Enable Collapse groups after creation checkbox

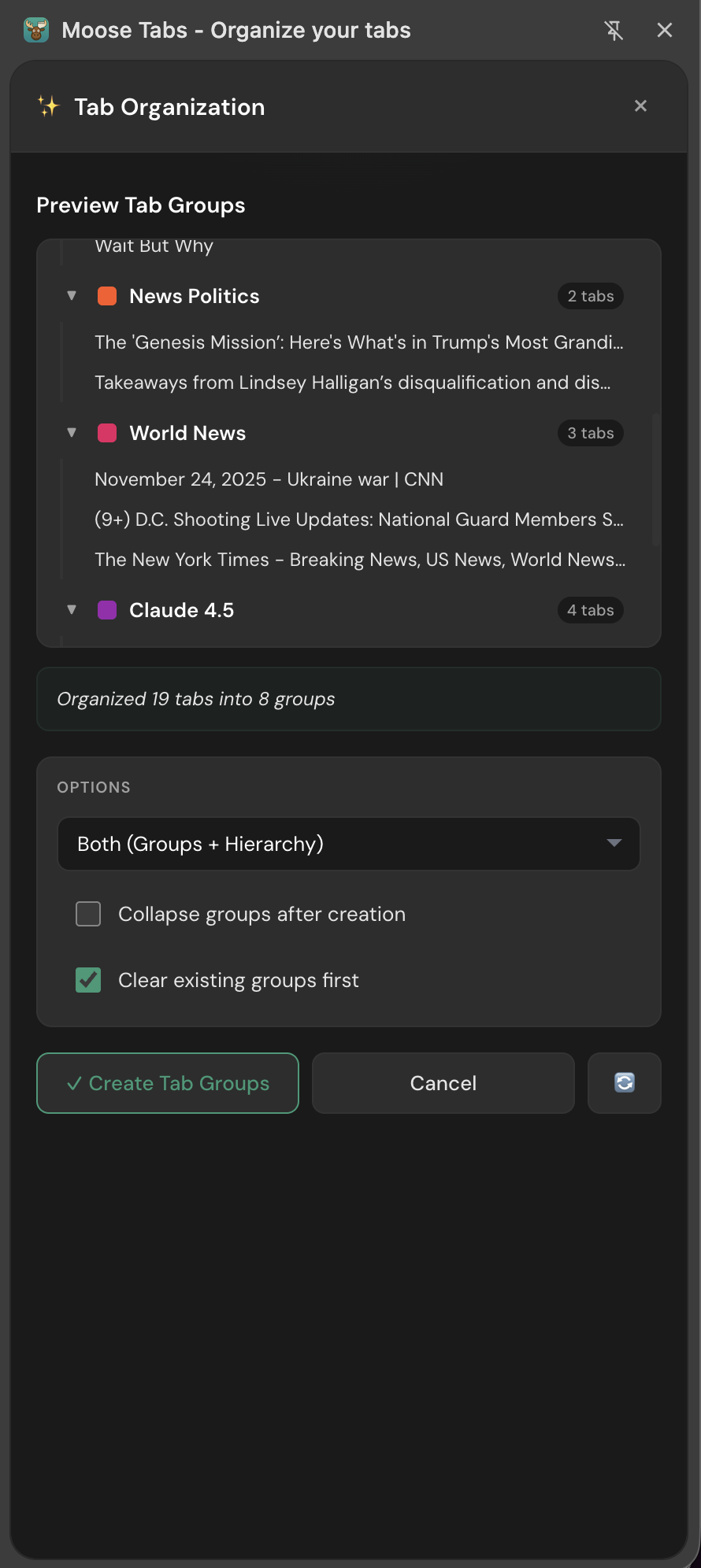click(88, 914)
